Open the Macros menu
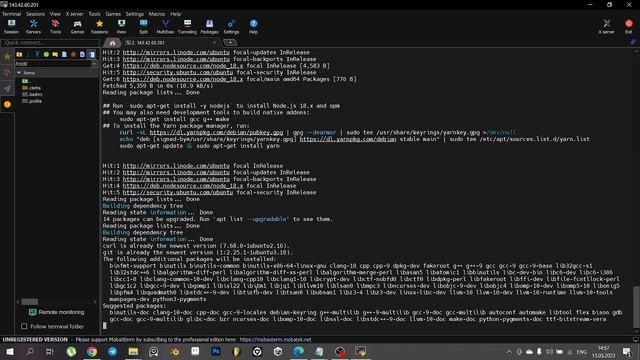The width and height of the screenshot is (640, 360). point(157,14)
